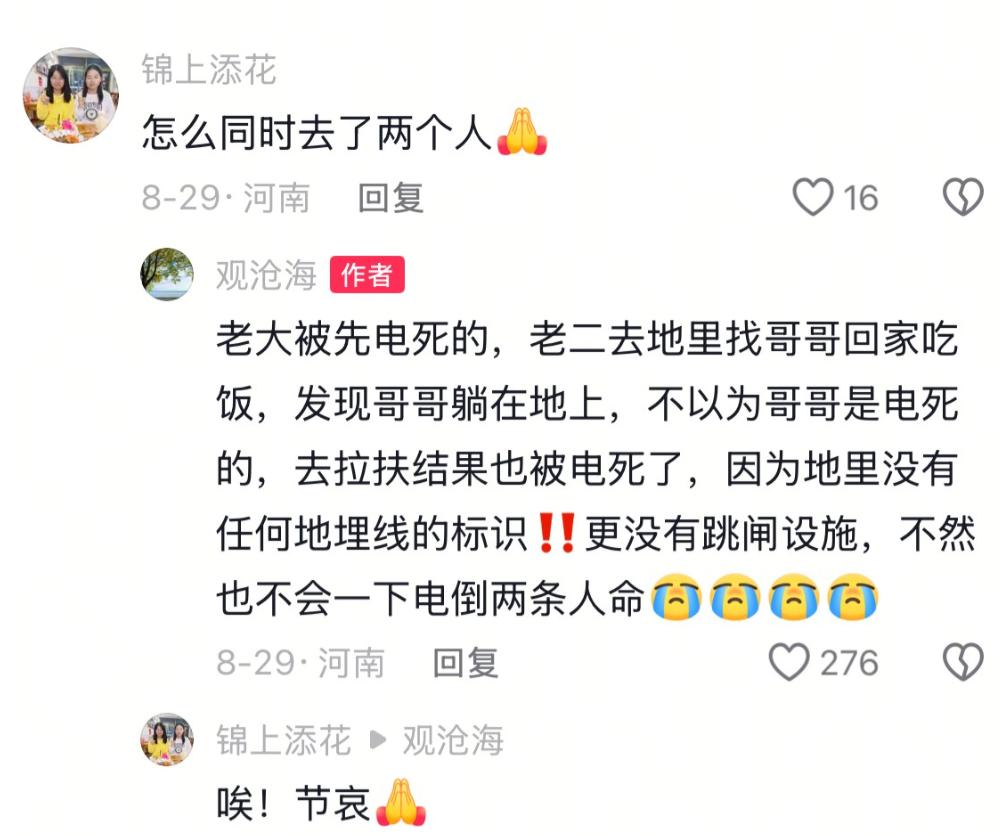Like the author's reply with 276 likes
This screenshot has height=837, width=997.
point(789,662)
